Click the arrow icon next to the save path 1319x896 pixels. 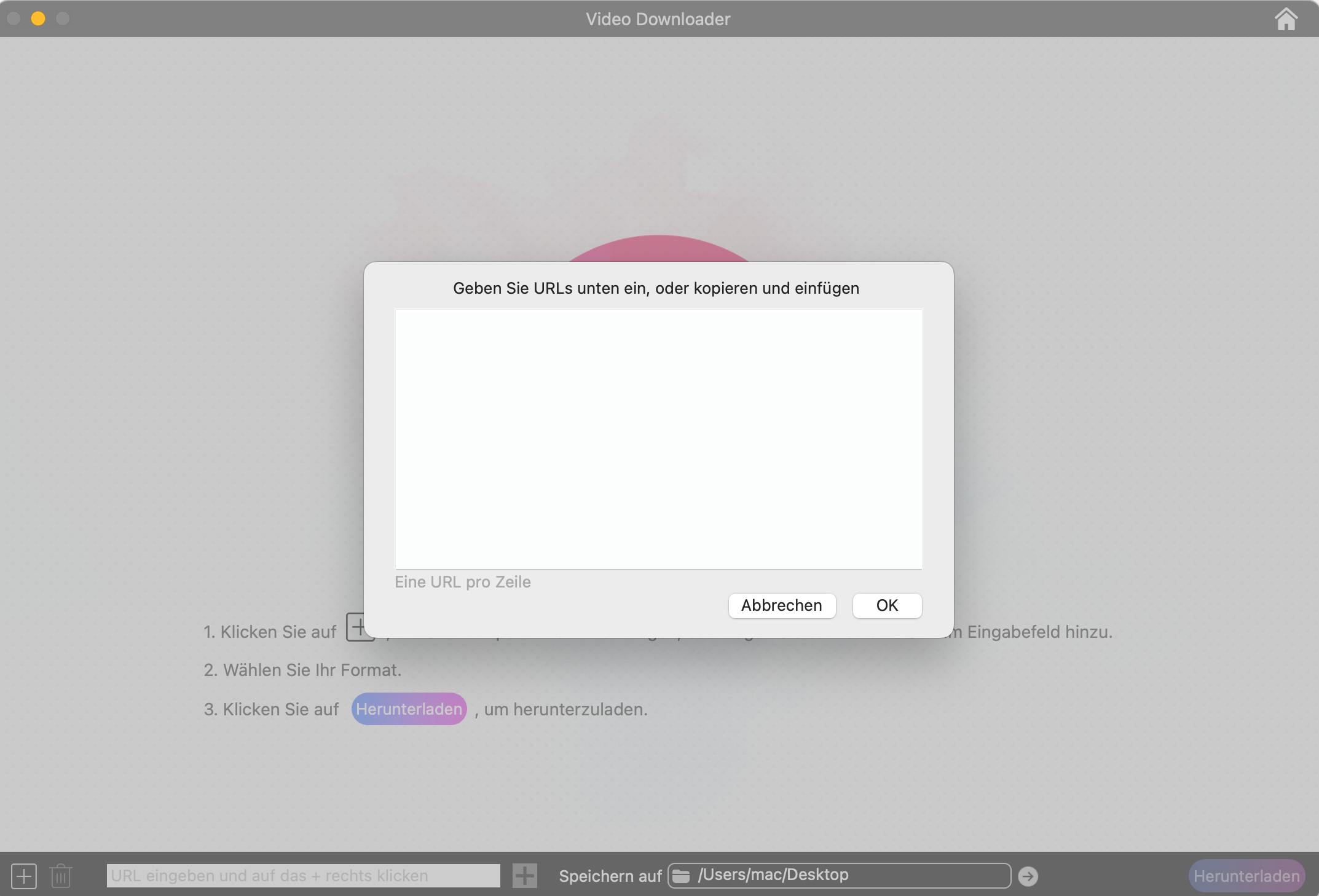1028,876
